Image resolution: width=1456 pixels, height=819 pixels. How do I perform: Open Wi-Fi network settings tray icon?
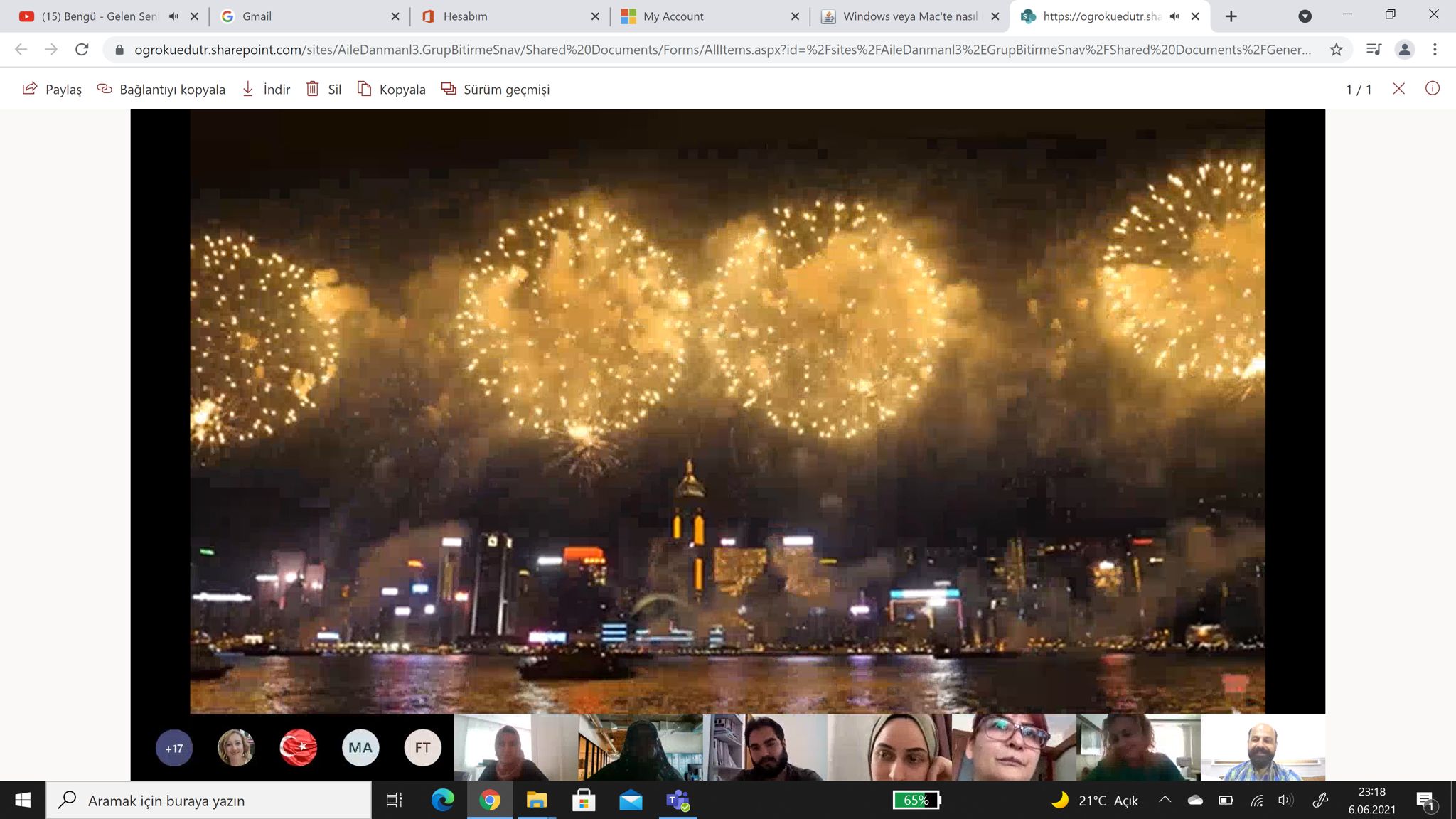1256,801
